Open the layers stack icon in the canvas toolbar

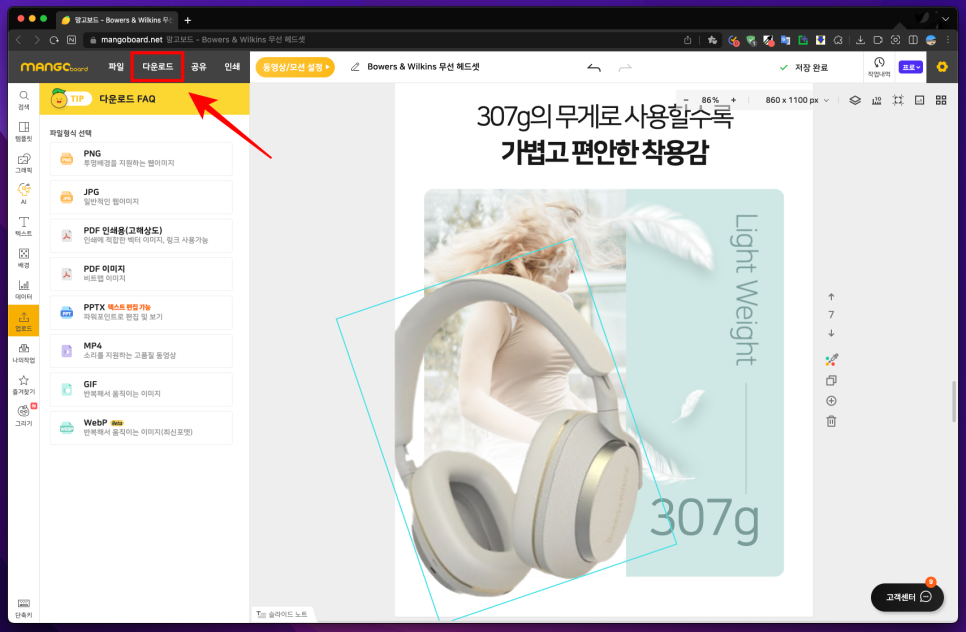point(855,100)
